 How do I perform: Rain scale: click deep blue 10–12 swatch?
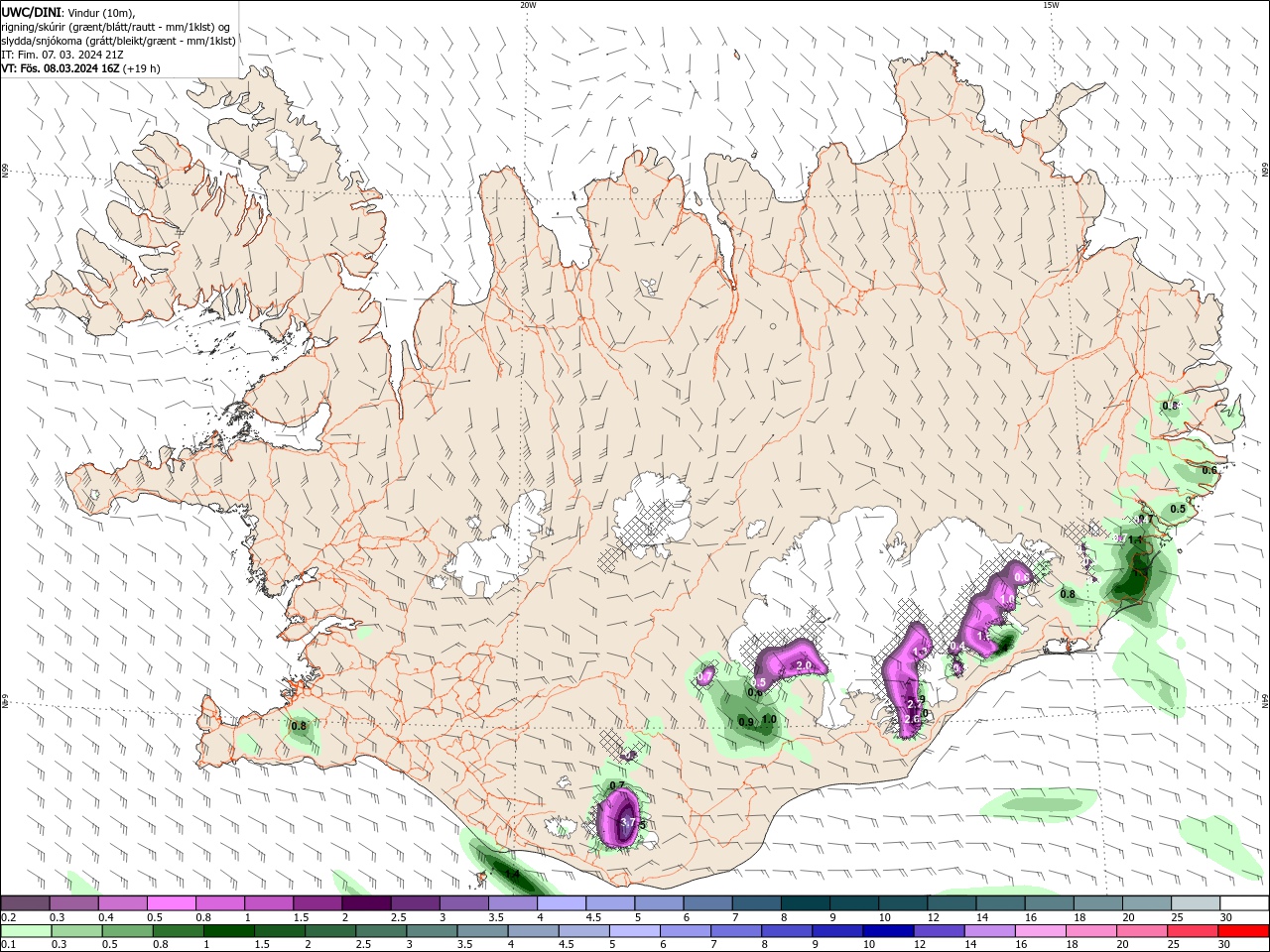pyautogui.click(x=888, y=931)
